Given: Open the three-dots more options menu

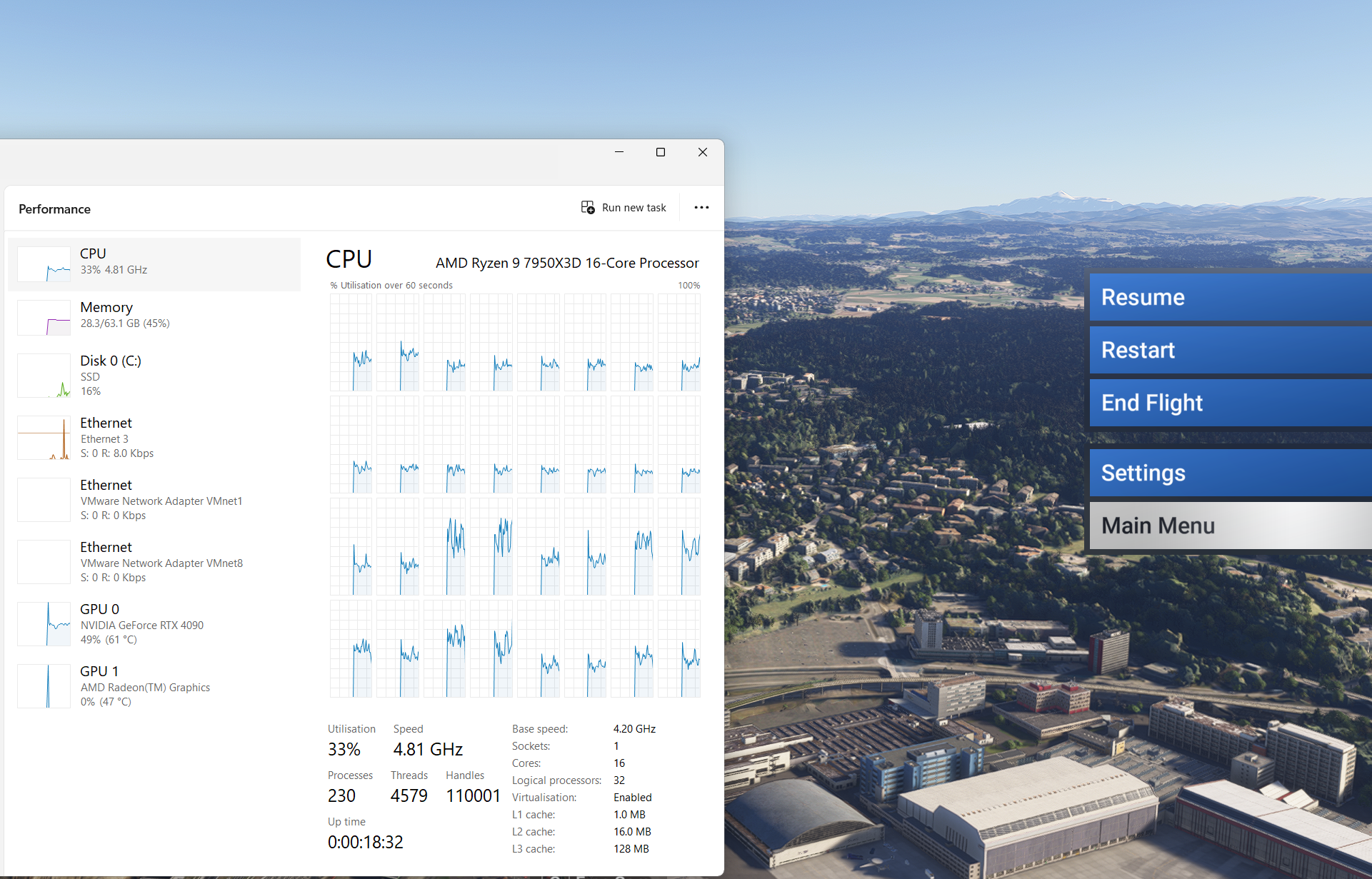Looking at the screenshot, I should (701, 208).
